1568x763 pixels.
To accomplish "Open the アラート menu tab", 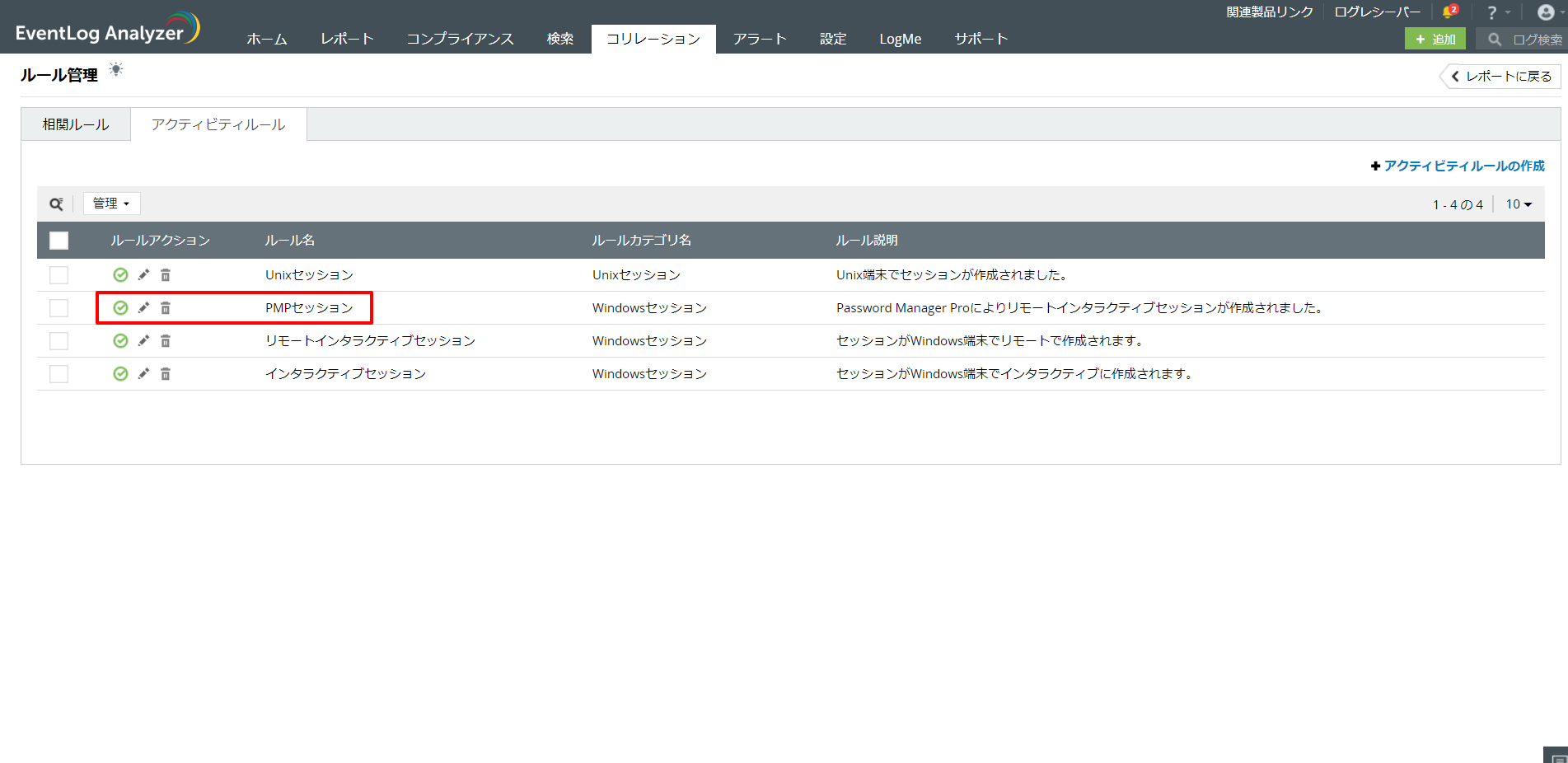I will point(759,39).
